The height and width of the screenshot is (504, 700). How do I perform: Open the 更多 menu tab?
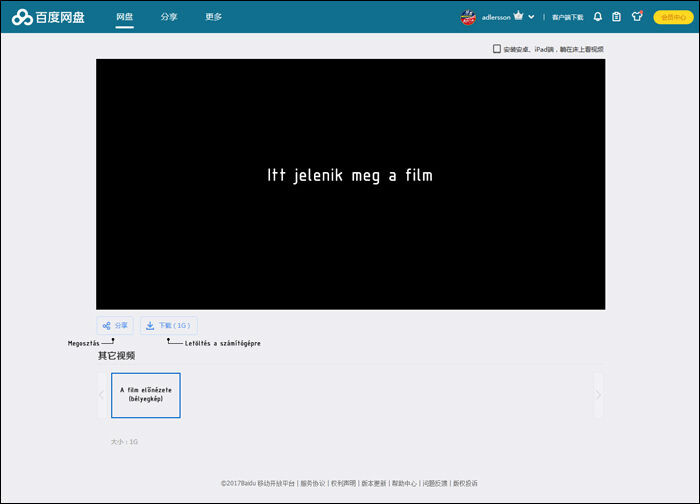click(213, 17)
